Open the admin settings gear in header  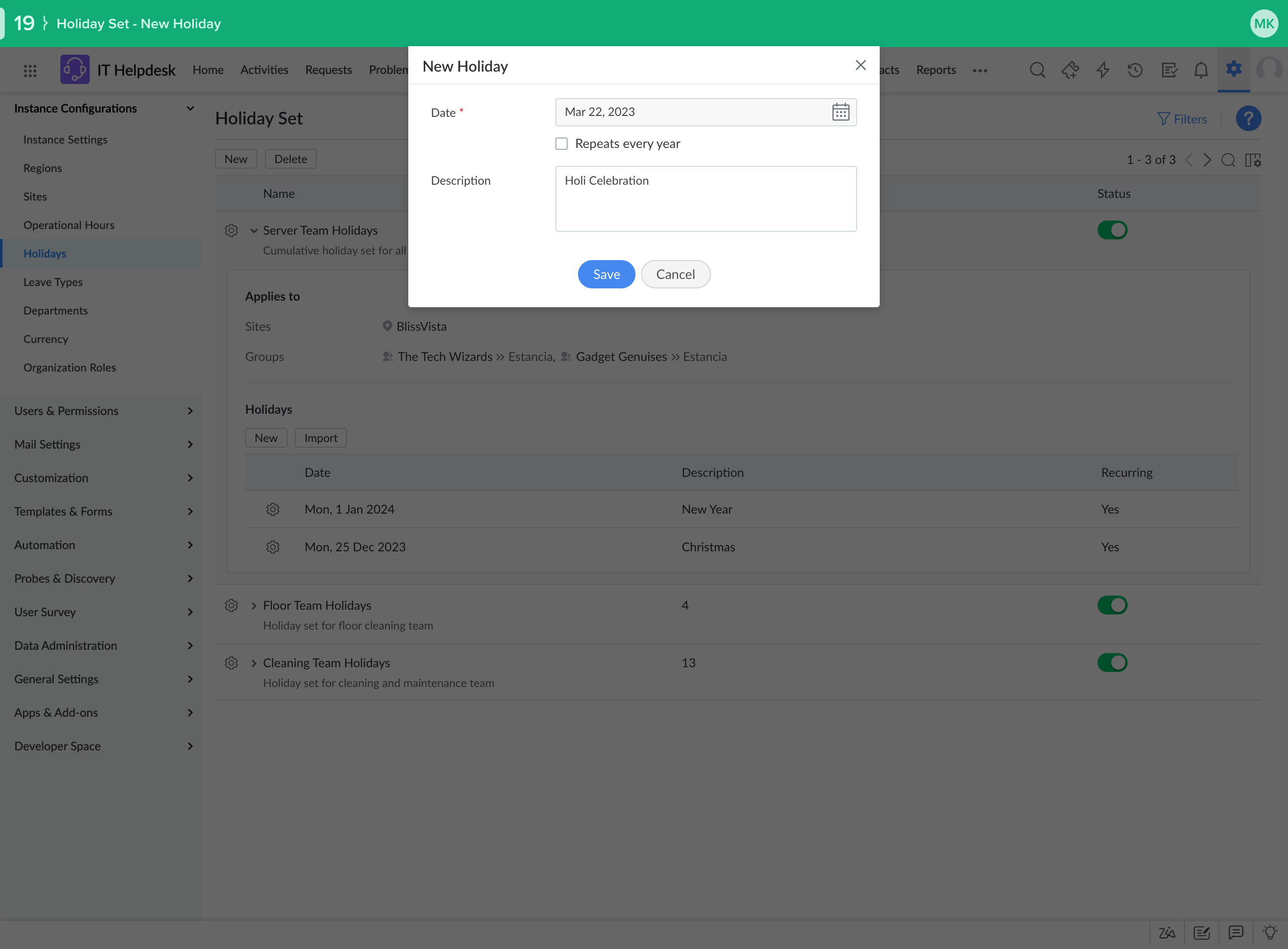coord(1233,69)
